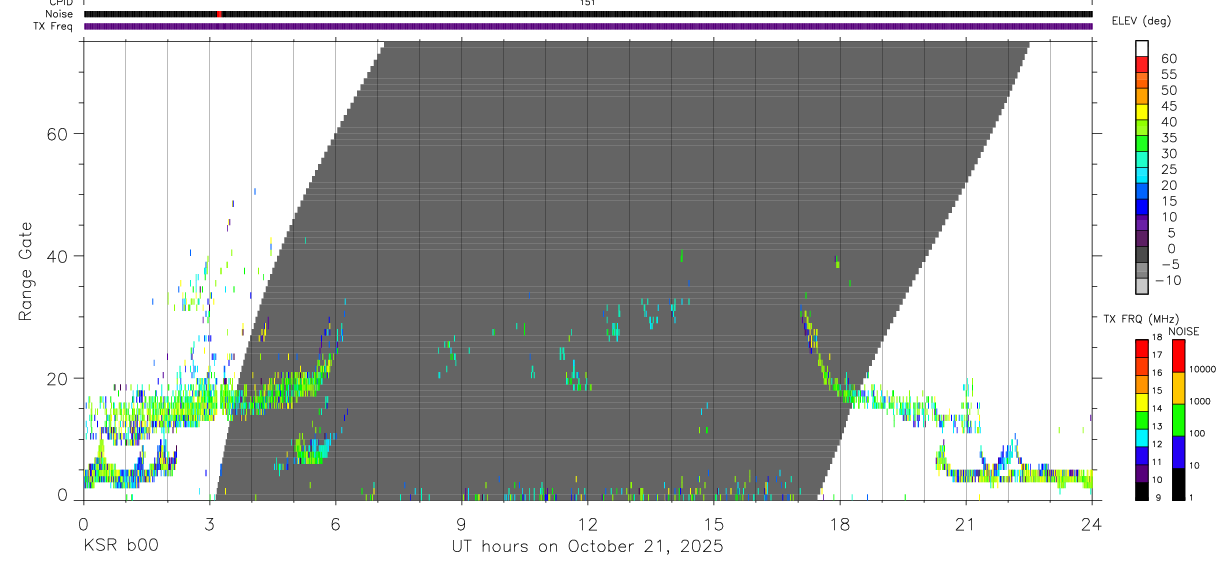Viewport: 1228px width, 567px height.
Task: Click the green segment of the NOISE scale
Action: pos(1178,420)
